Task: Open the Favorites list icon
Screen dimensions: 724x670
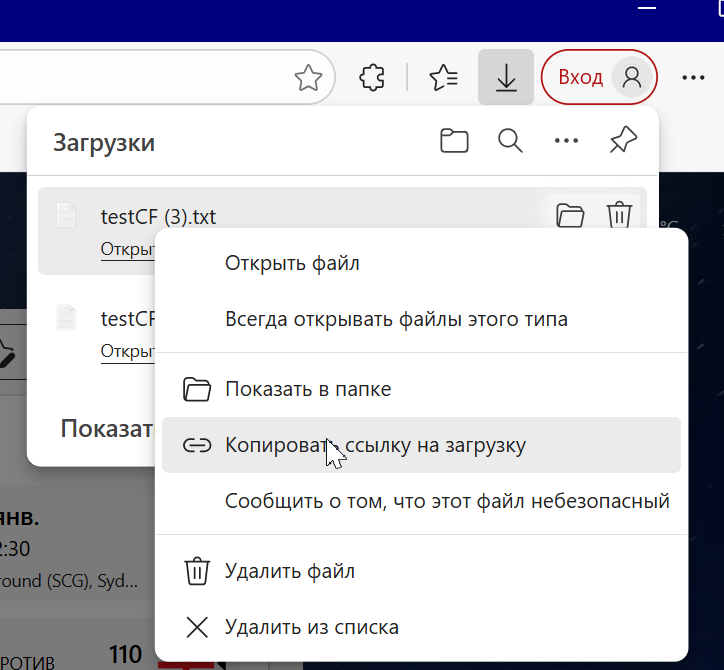Action: [x=443, y=77]
